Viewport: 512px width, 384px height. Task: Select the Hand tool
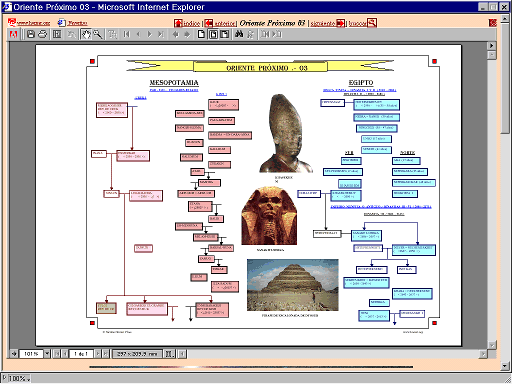point(86,34)
